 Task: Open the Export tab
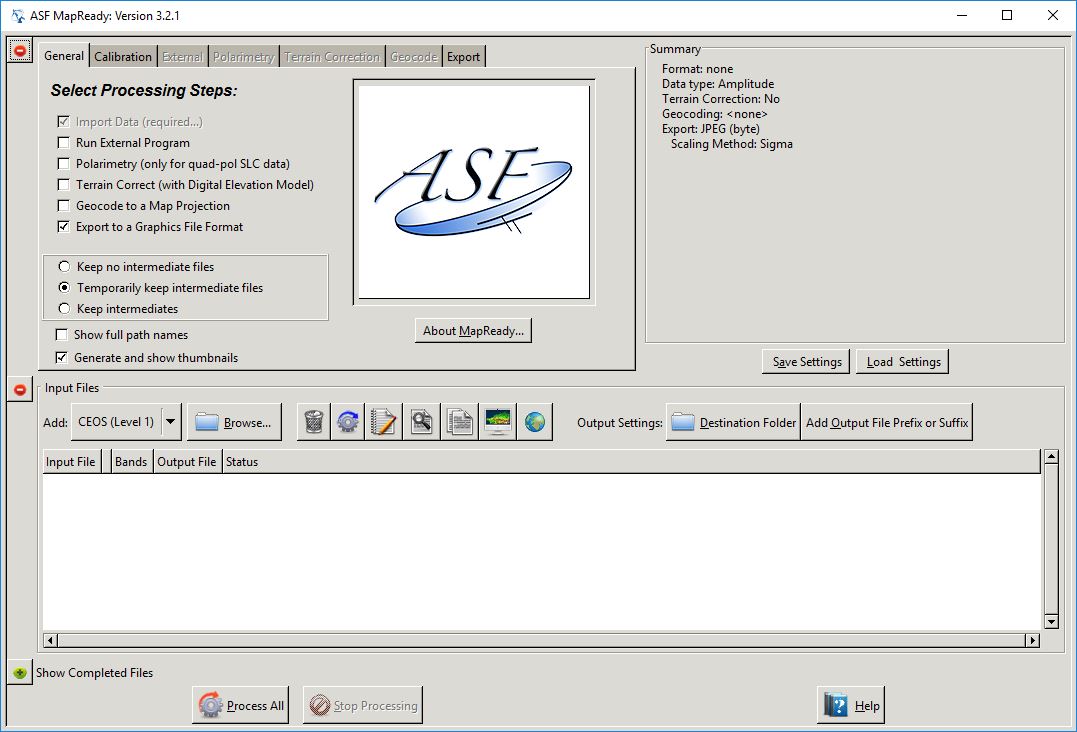(x=464, y=56)
